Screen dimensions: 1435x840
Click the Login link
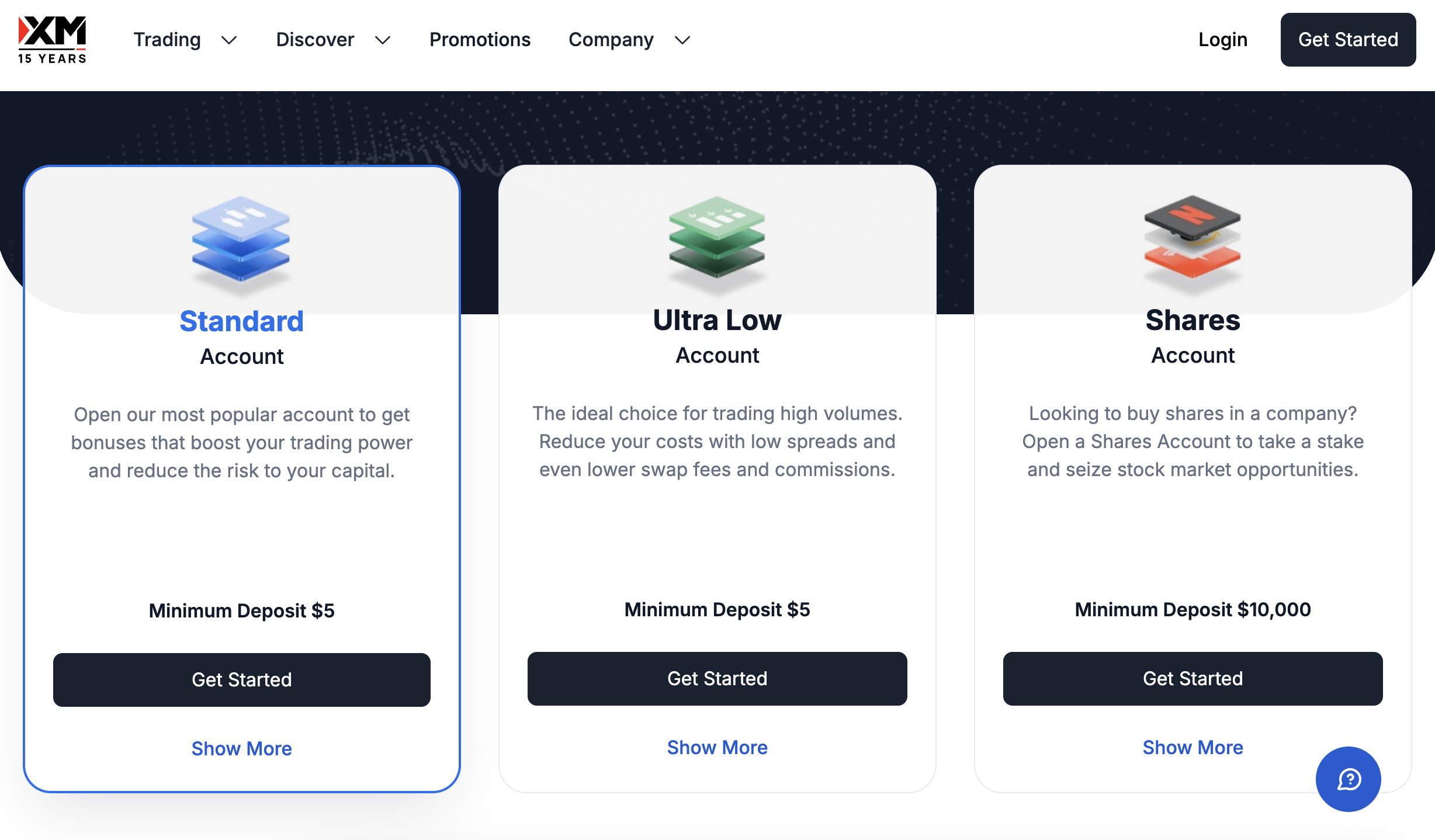pos(1222,40)
